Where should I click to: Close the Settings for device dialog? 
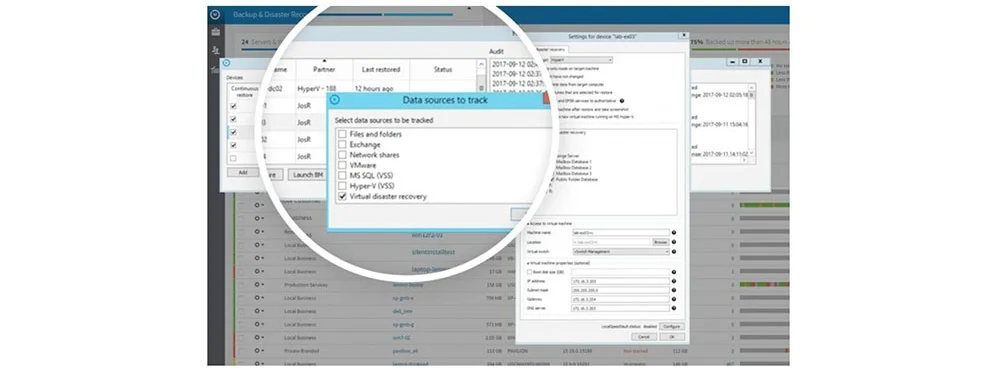click(x=684, y=36)
